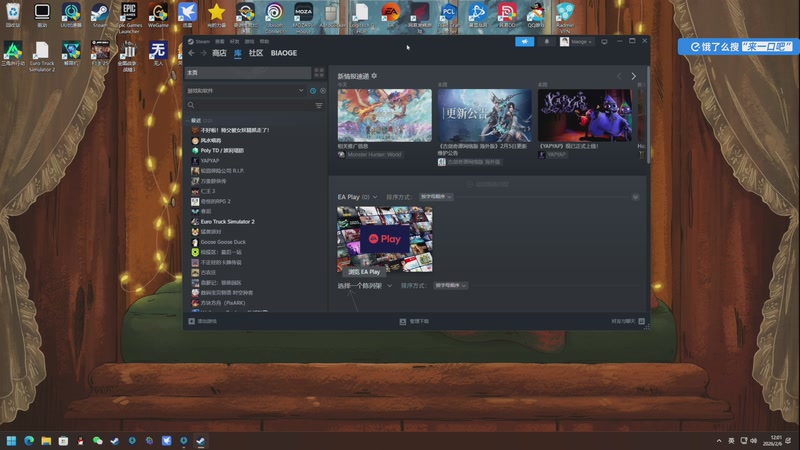800x450 pixels.
Task: Go forward with Steam's right arrow
Action: click(x=203, y=53)
